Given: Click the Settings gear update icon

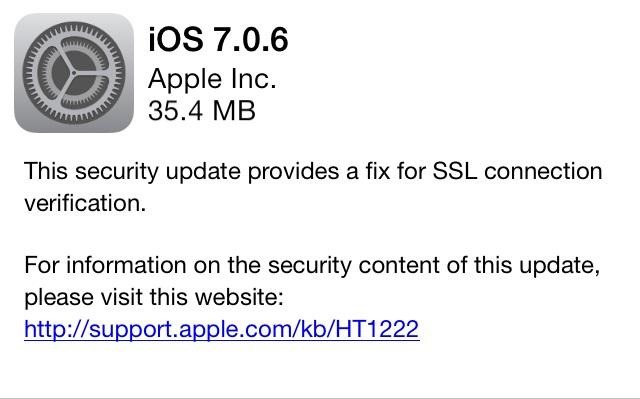Looking at the screenshot, I should pyautogui.click(x=74, y=73).
